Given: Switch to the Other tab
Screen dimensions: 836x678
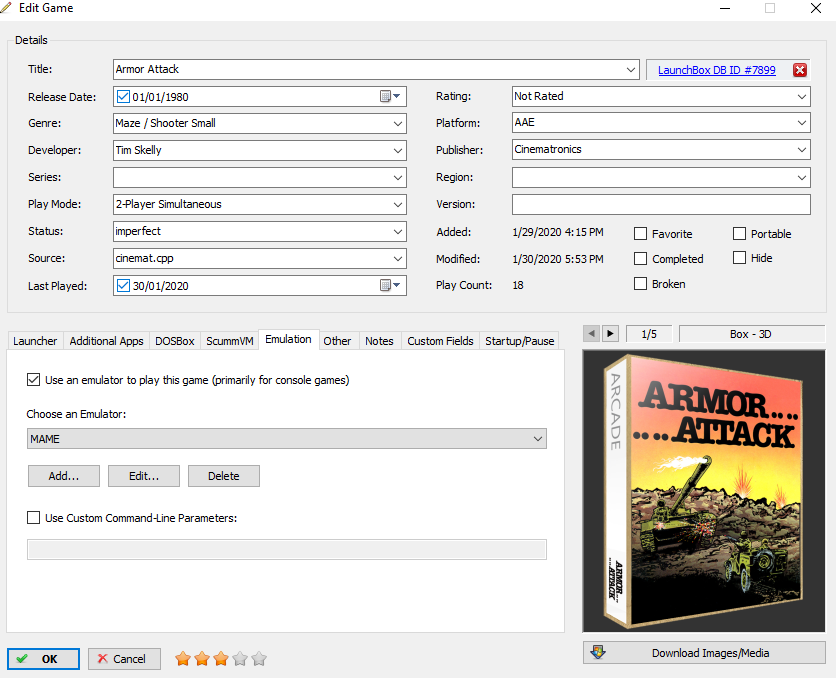Looking at the screenshot, I should tap(337, 341).
